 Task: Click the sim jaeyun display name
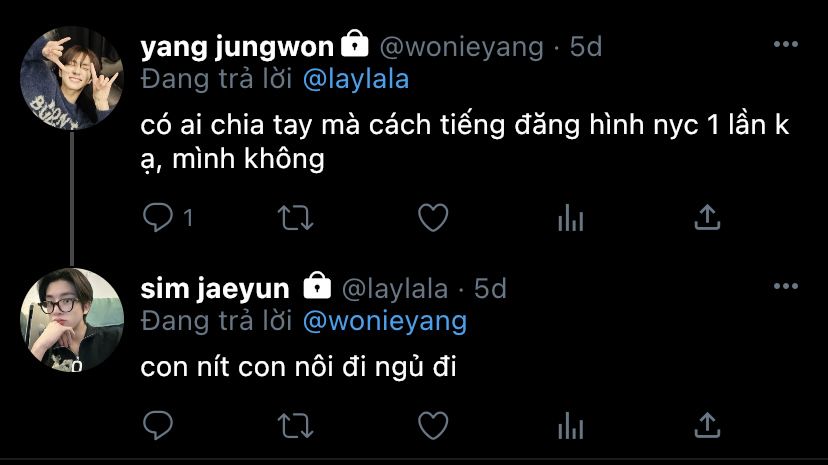pos(215,289)
